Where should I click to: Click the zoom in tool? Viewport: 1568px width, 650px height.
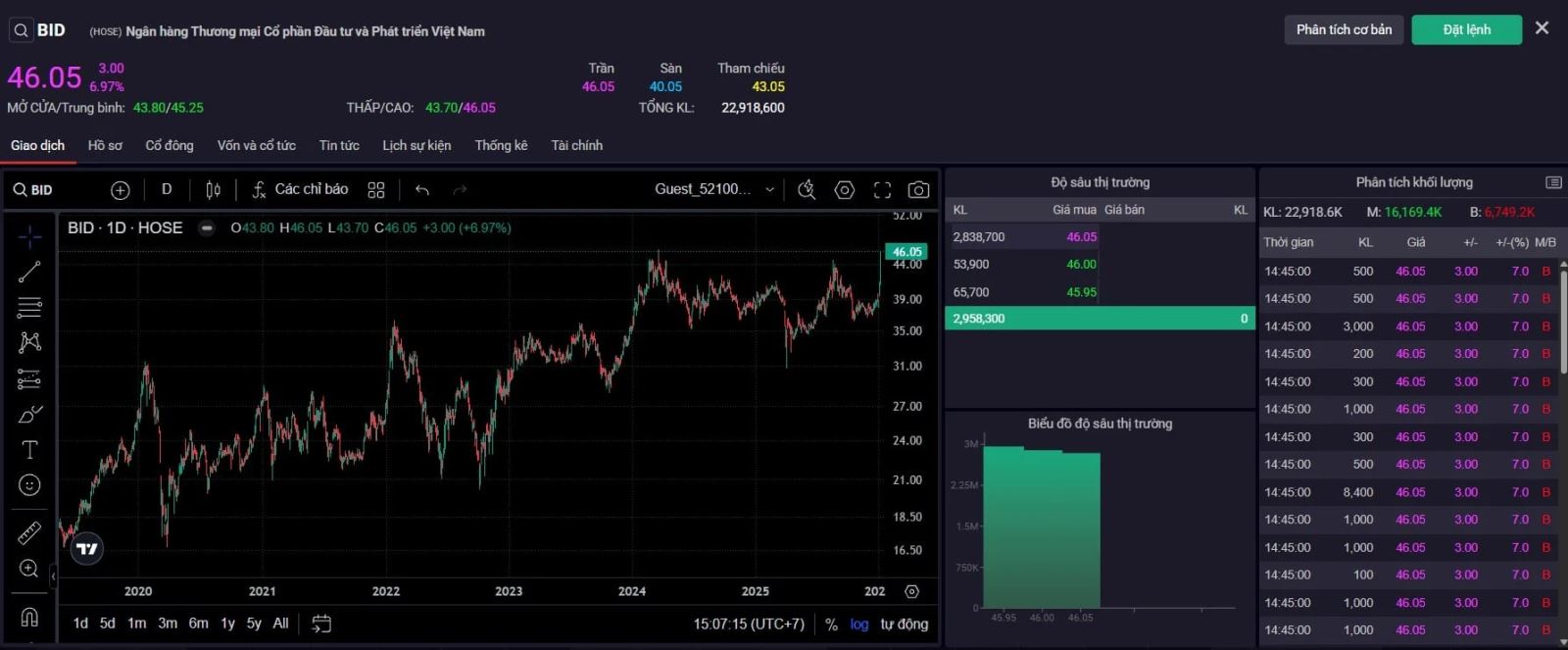(x=29, y=569)
